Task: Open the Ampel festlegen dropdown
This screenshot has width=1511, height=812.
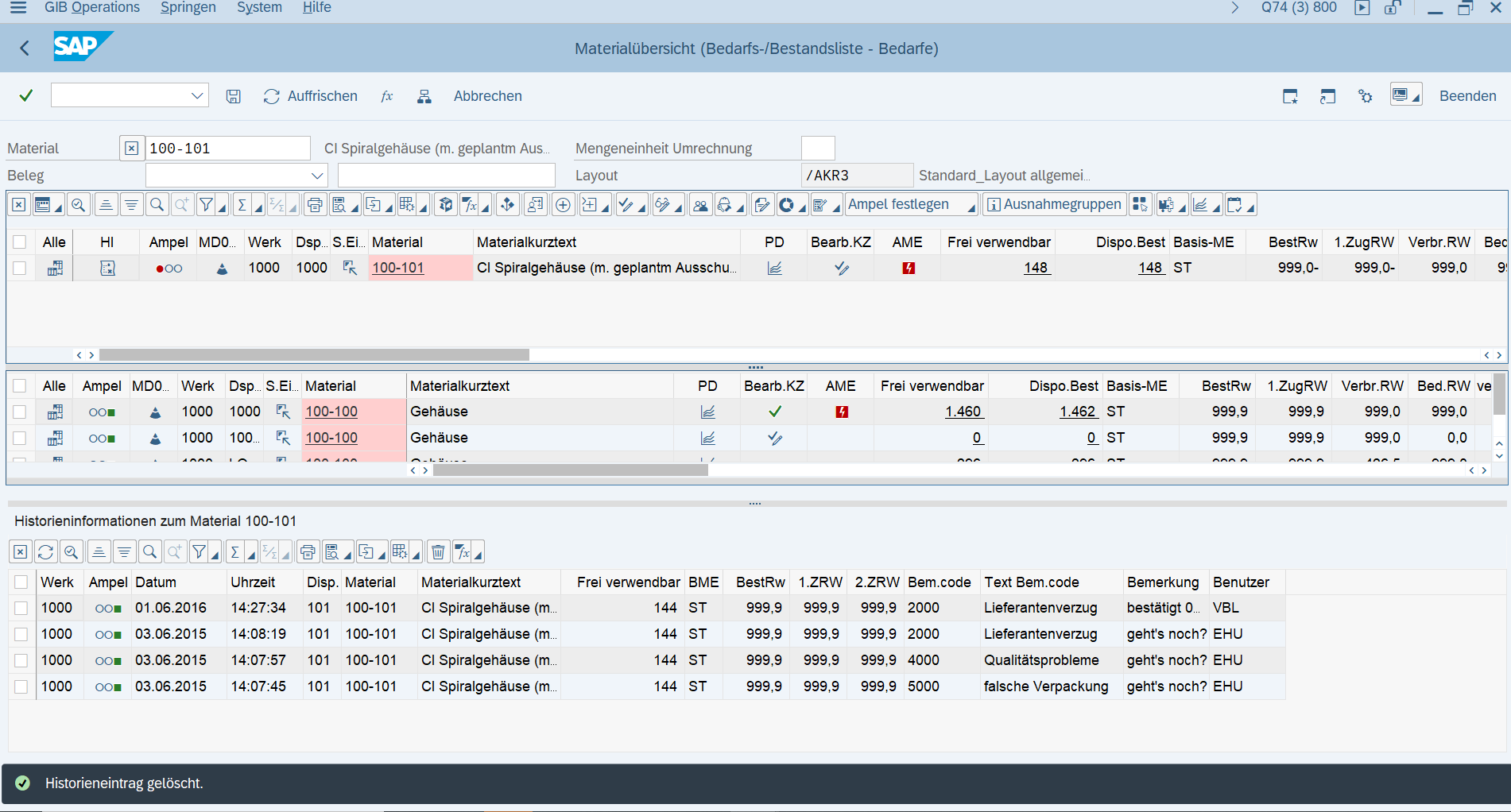Action: [910, 205]
